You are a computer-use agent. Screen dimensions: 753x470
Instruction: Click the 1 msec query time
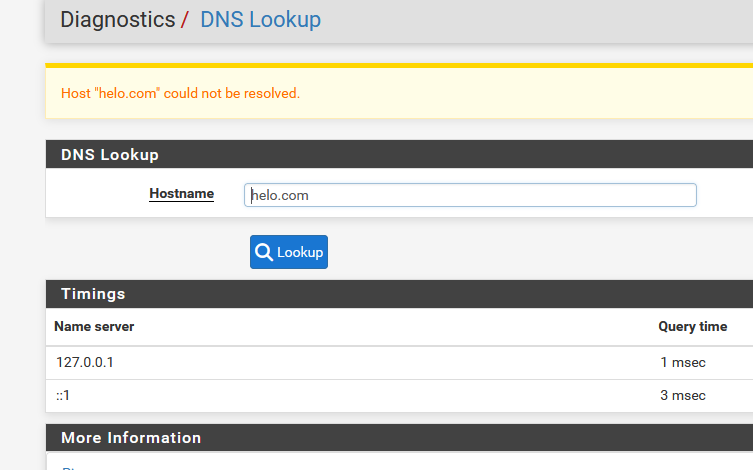click(x=682, y=363)
